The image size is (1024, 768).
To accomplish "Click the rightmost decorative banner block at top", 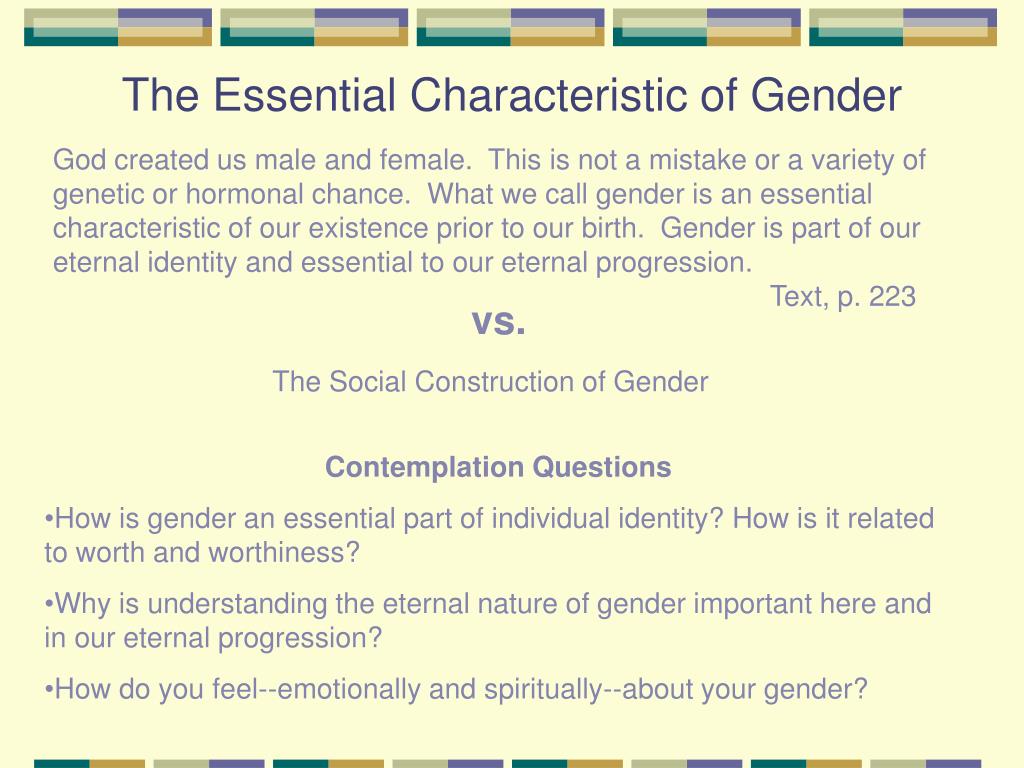I will coord(903,27).
